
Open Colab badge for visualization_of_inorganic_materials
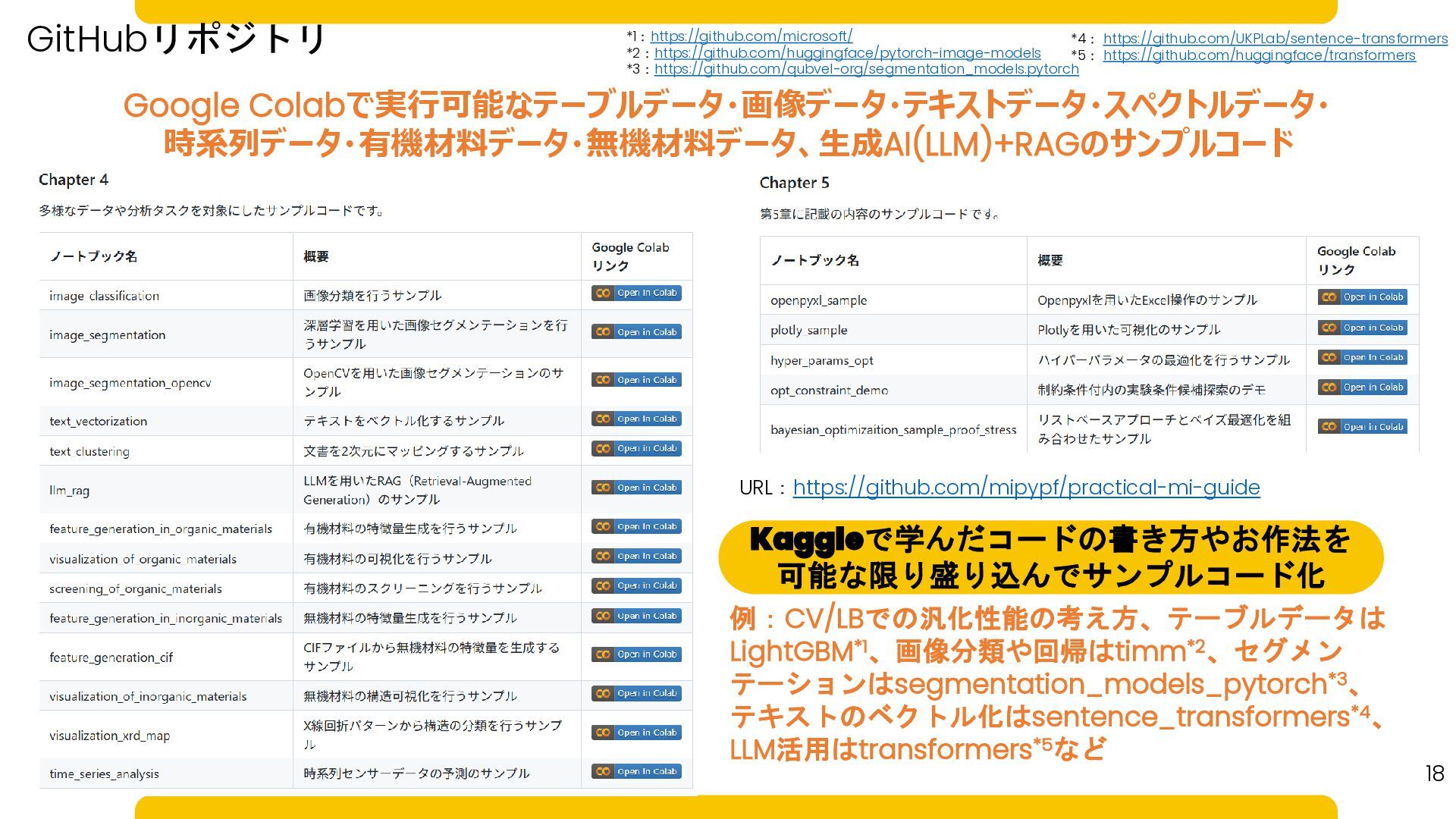click(636, 693)
